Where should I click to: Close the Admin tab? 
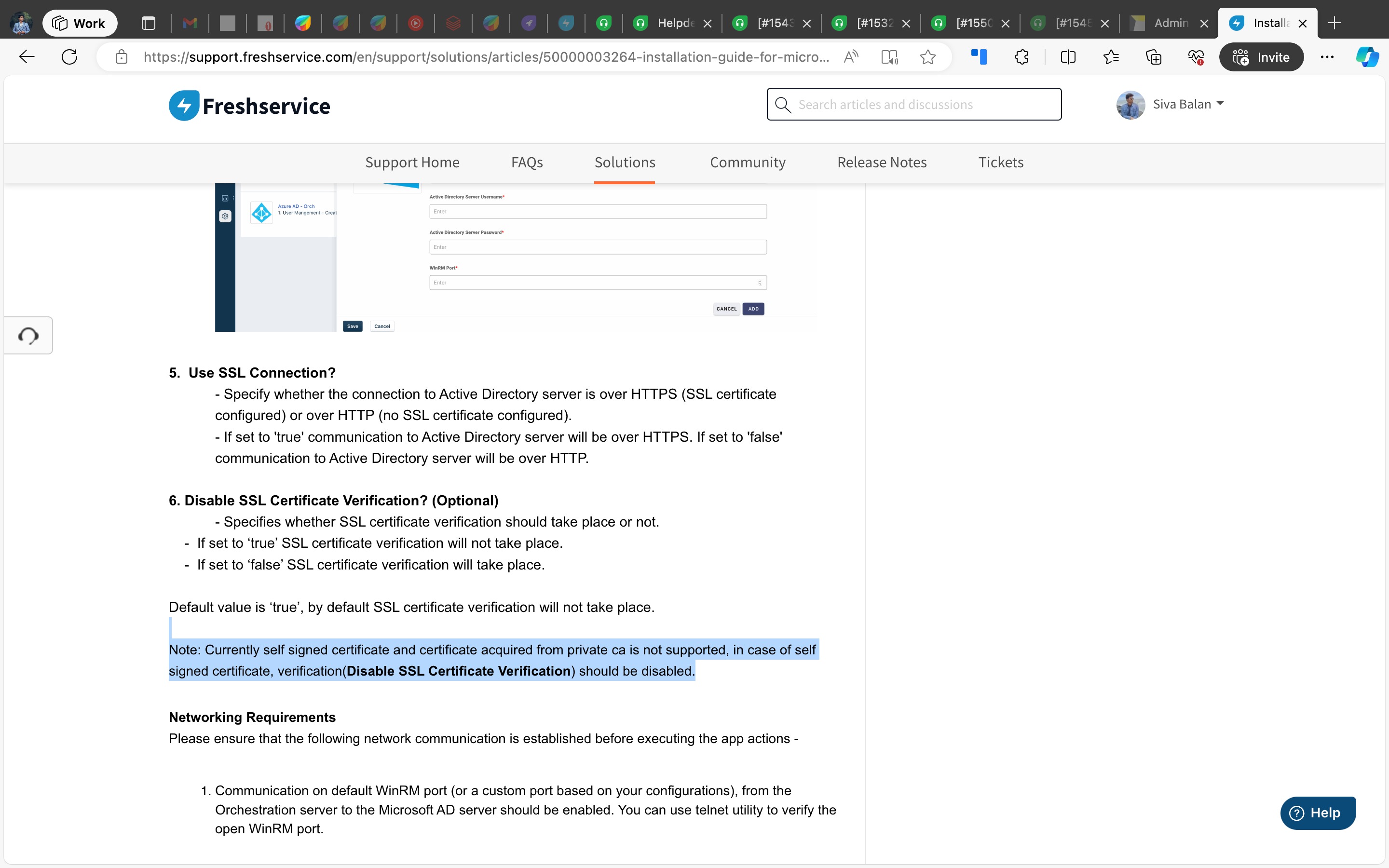(1204, 24)
